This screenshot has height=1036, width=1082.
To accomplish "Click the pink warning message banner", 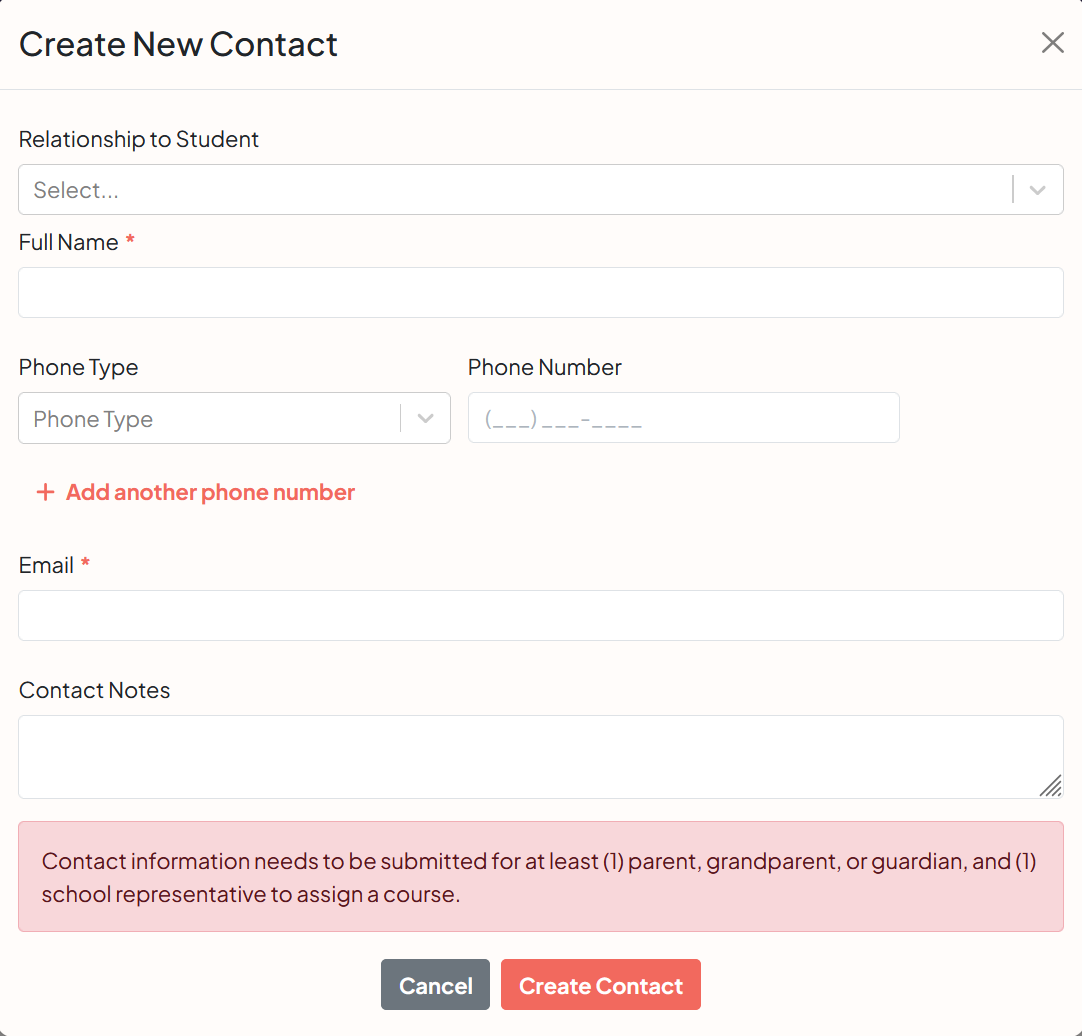I will pyautogui.click(x=540, y=877).
